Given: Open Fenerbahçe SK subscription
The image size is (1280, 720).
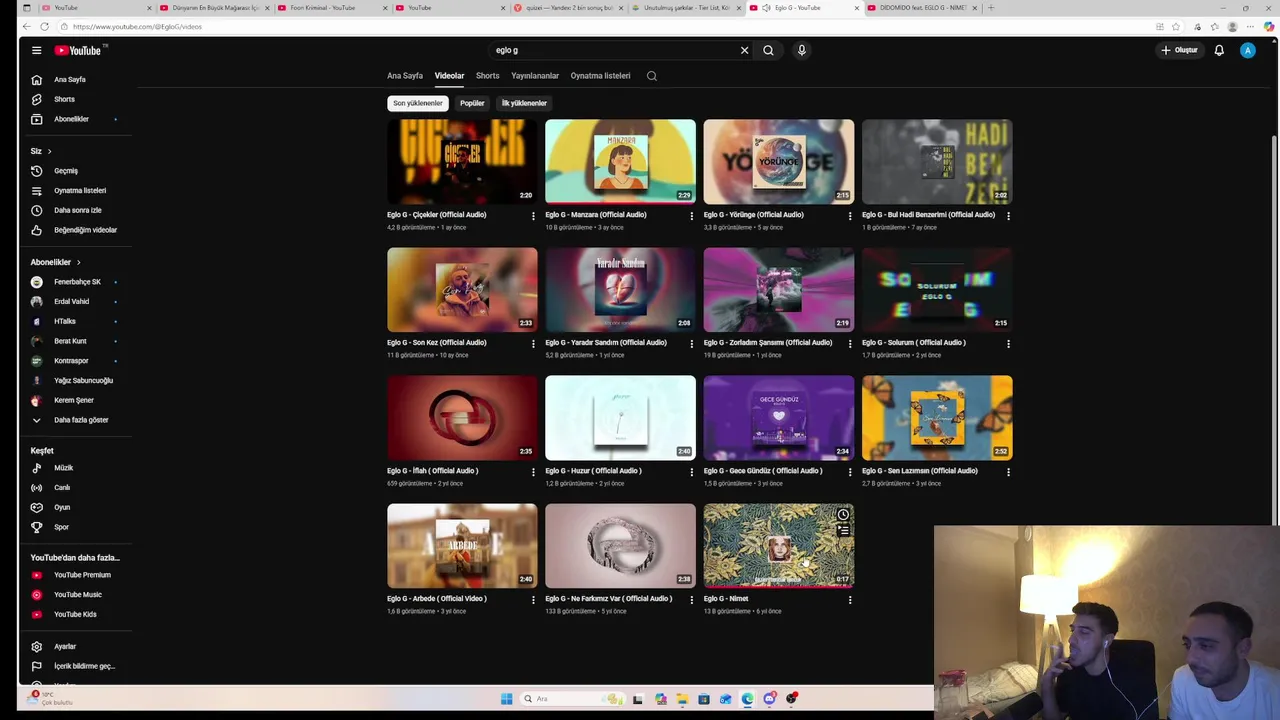Looking at the screenshot, I should click(75, 282).
